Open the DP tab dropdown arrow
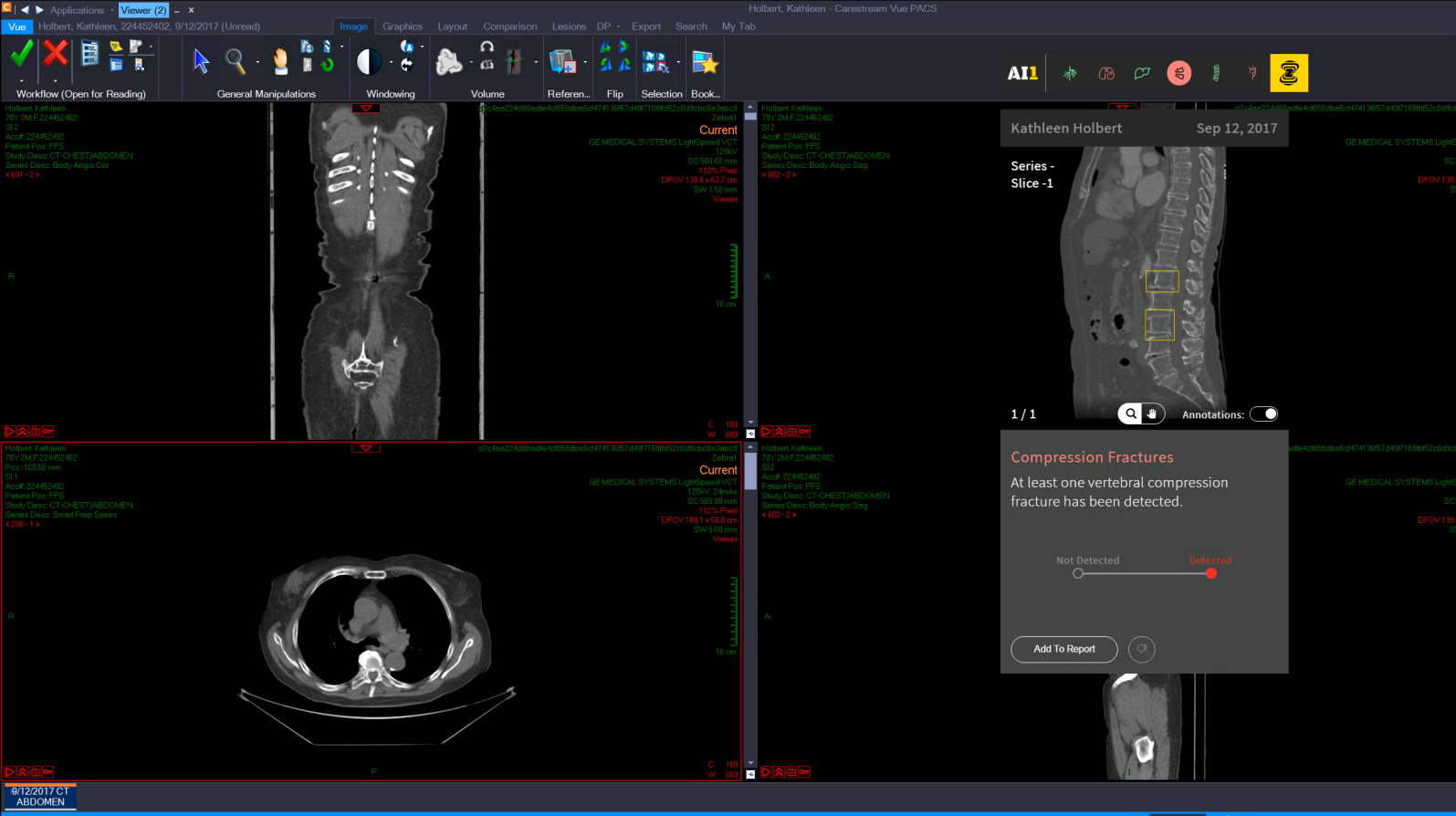This screenshot has height=816, width=1456. click(x=619, y=26)
